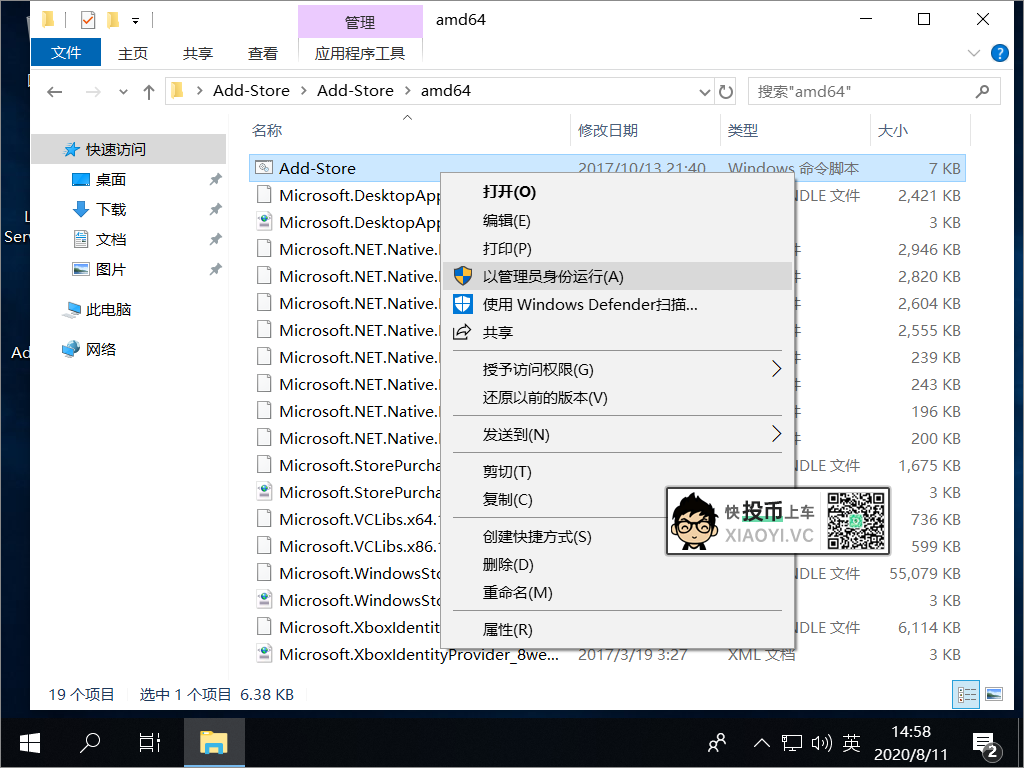Open the Windows Start menu
Screen dimensions: 1024x768
30,742
